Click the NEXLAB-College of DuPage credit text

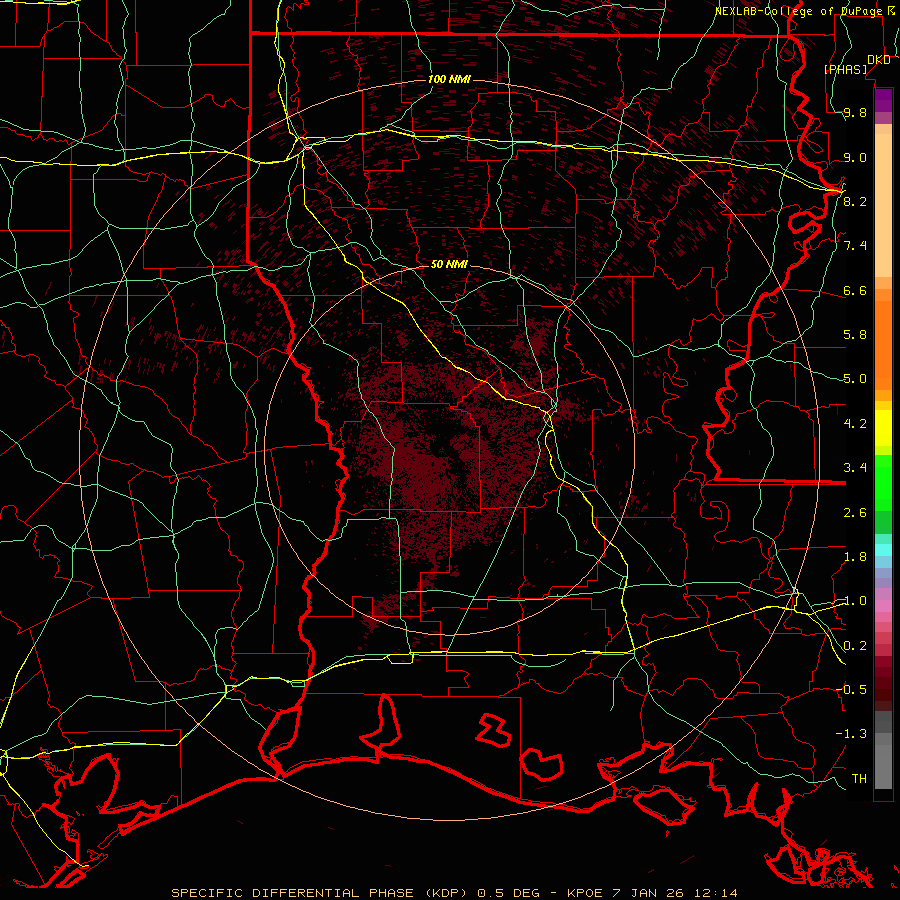[x=798, y=11]
